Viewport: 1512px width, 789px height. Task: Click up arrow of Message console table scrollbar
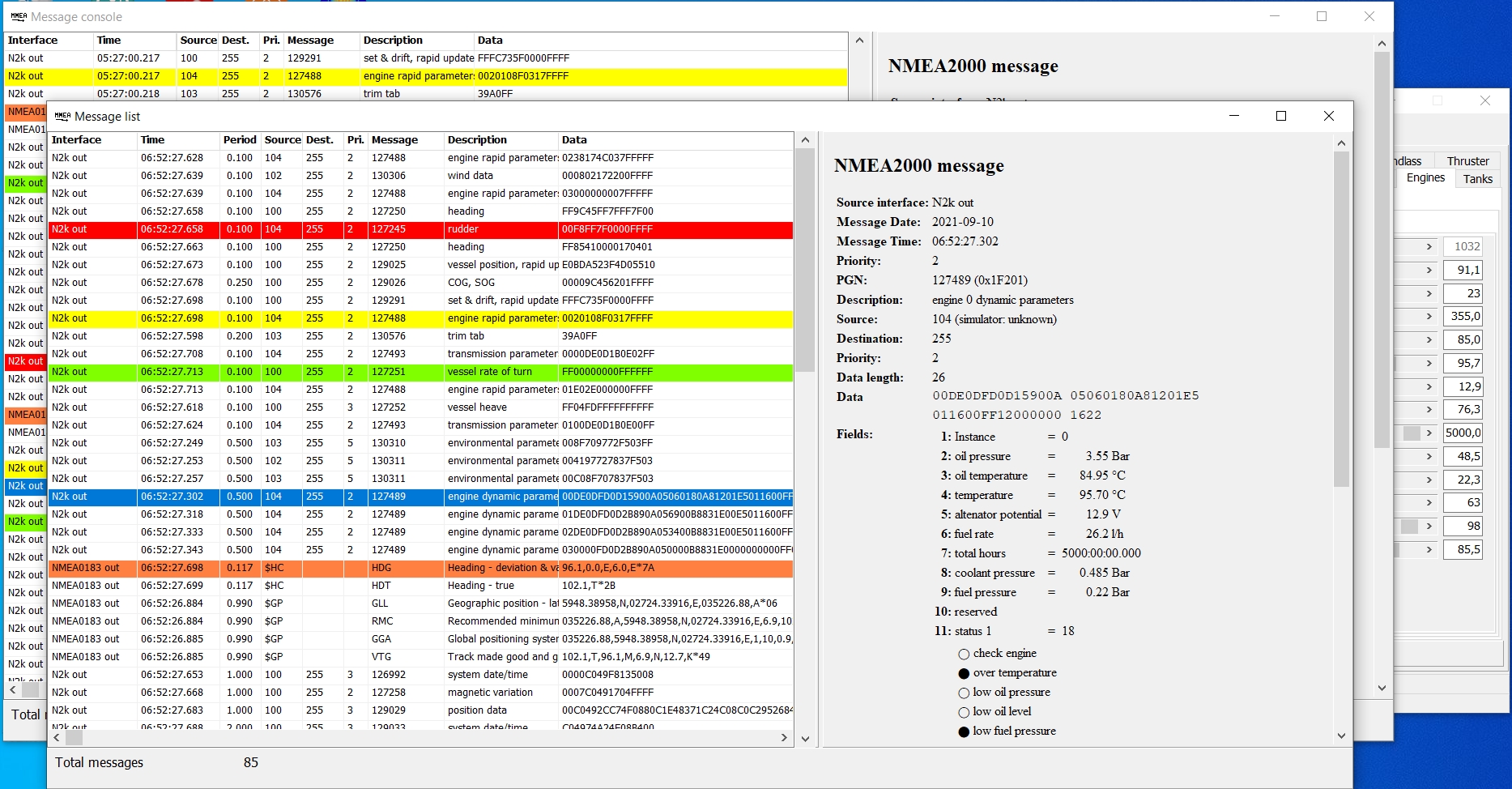click(859, 41)
